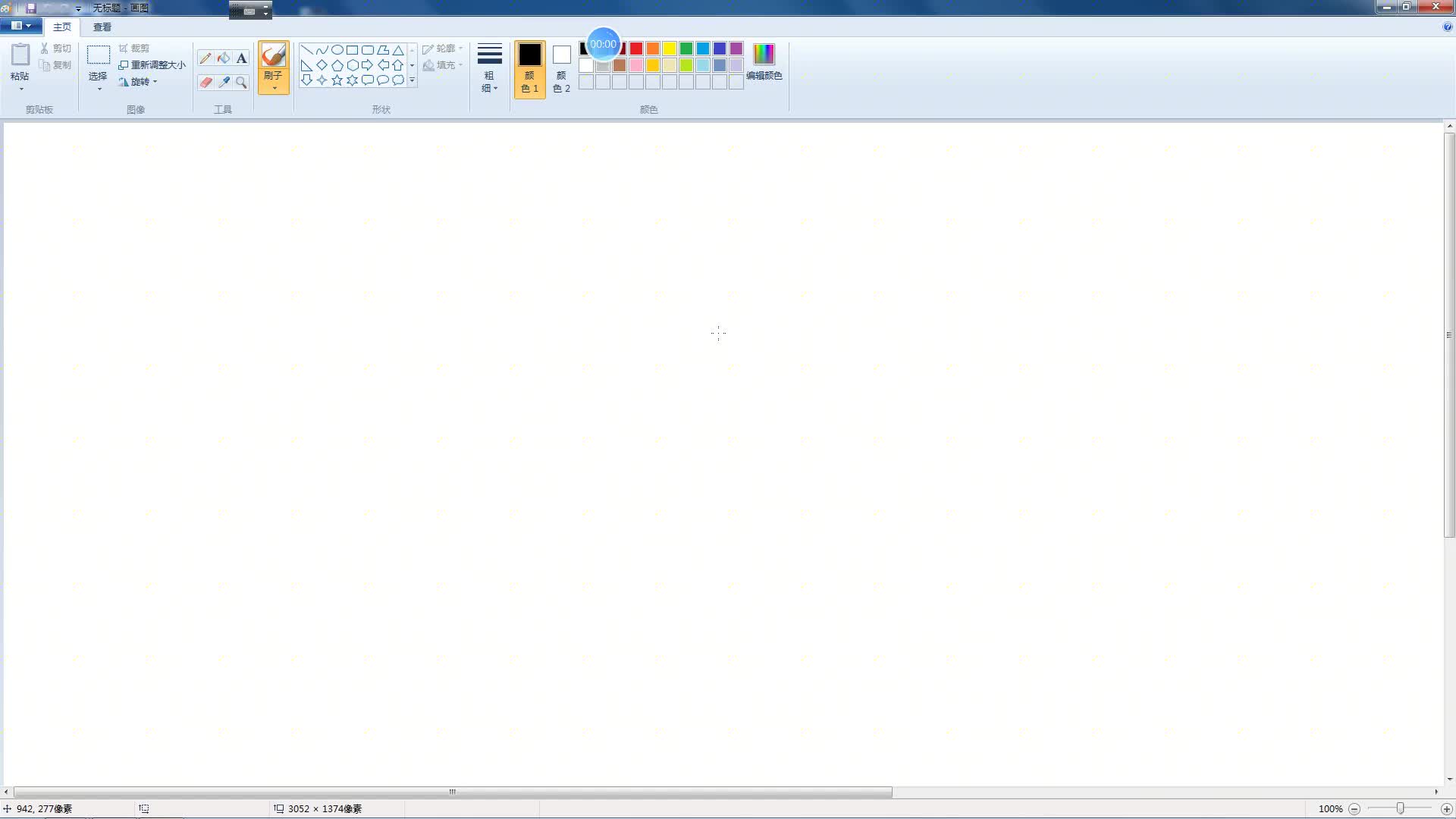The height and width of the screenshot is (819, 1456).
Task: Open the Help question mark icon
Action: pos(1447,27)
